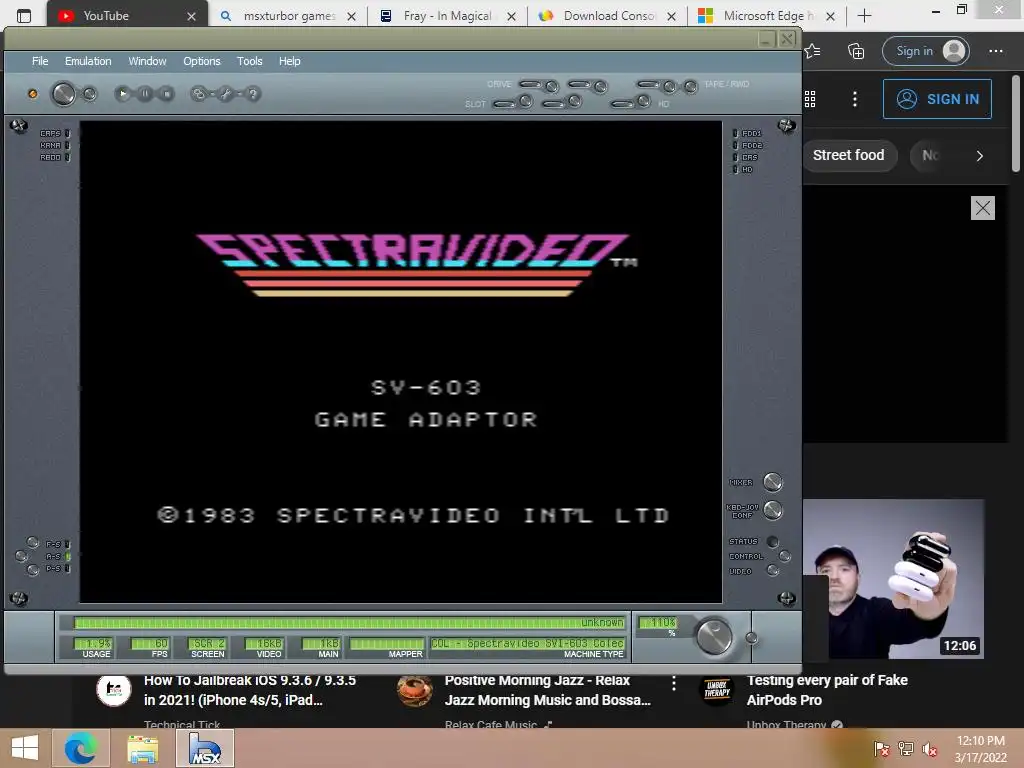Viewport: 1024px width, 768px height.
Task: Click the 'unknown' status bar at bottom
Action: tap(349, 622)
